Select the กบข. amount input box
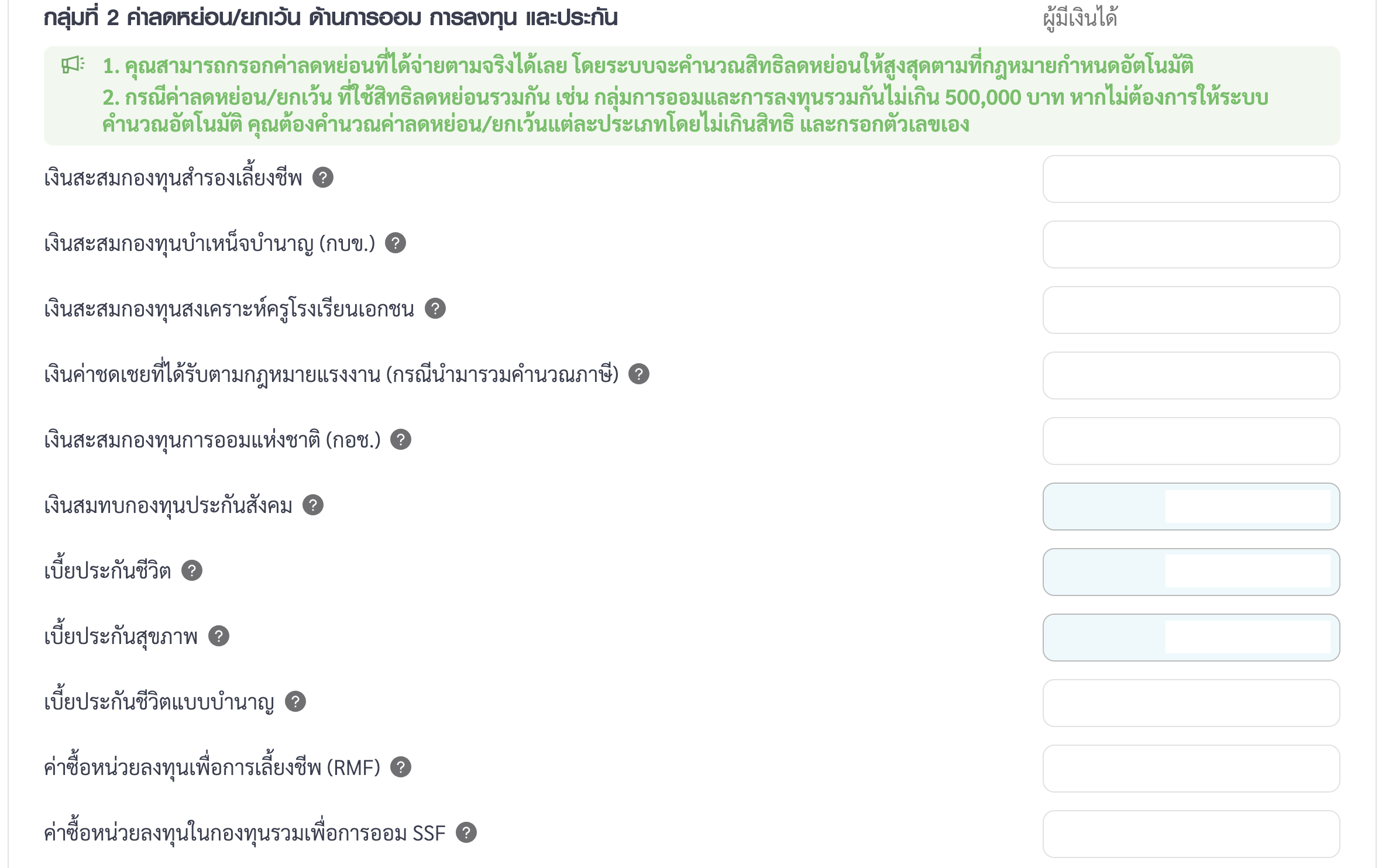 (1191, 244)
